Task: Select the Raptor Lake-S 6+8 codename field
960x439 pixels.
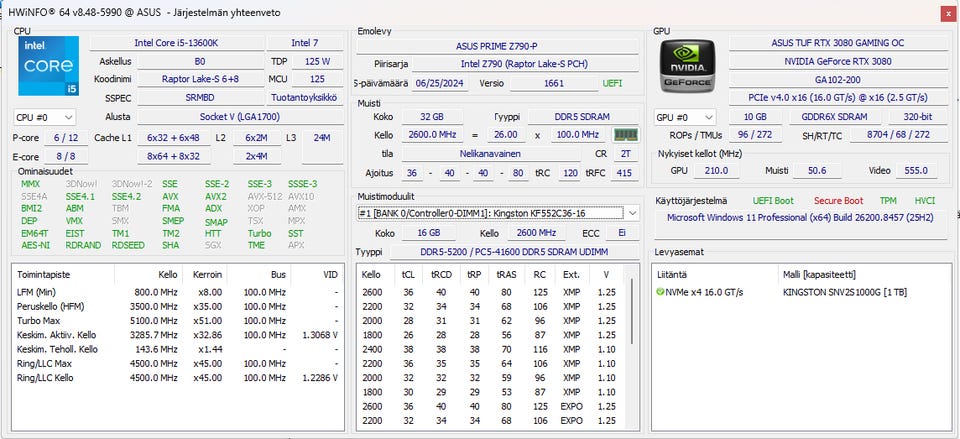Action: pos(200,79)
